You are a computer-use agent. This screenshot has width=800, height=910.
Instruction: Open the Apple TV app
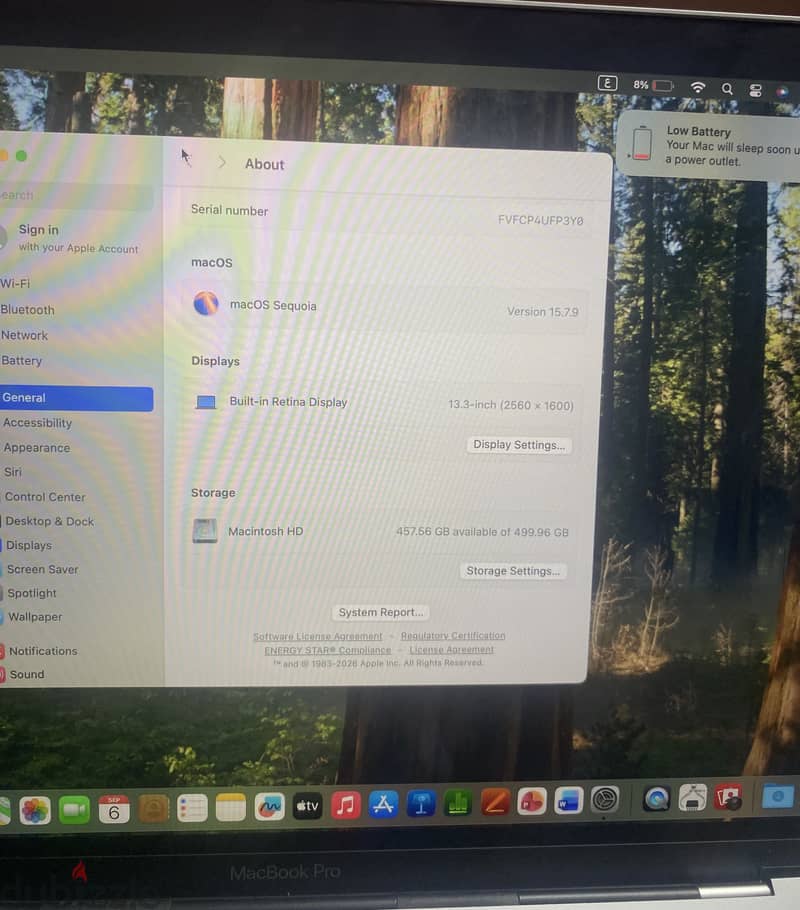(308, 806)
